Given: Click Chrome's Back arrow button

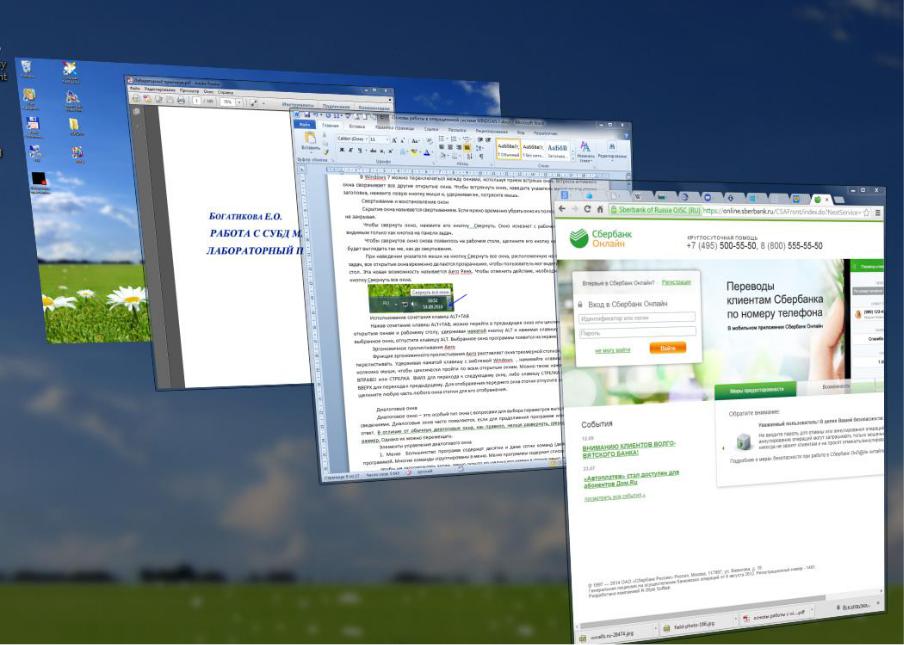Looking at the screenshot, I should click(562, 209).
